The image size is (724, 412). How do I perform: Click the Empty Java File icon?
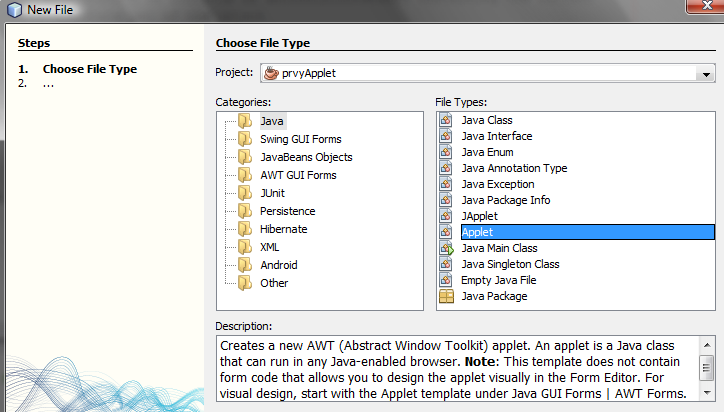click(446, 280)
